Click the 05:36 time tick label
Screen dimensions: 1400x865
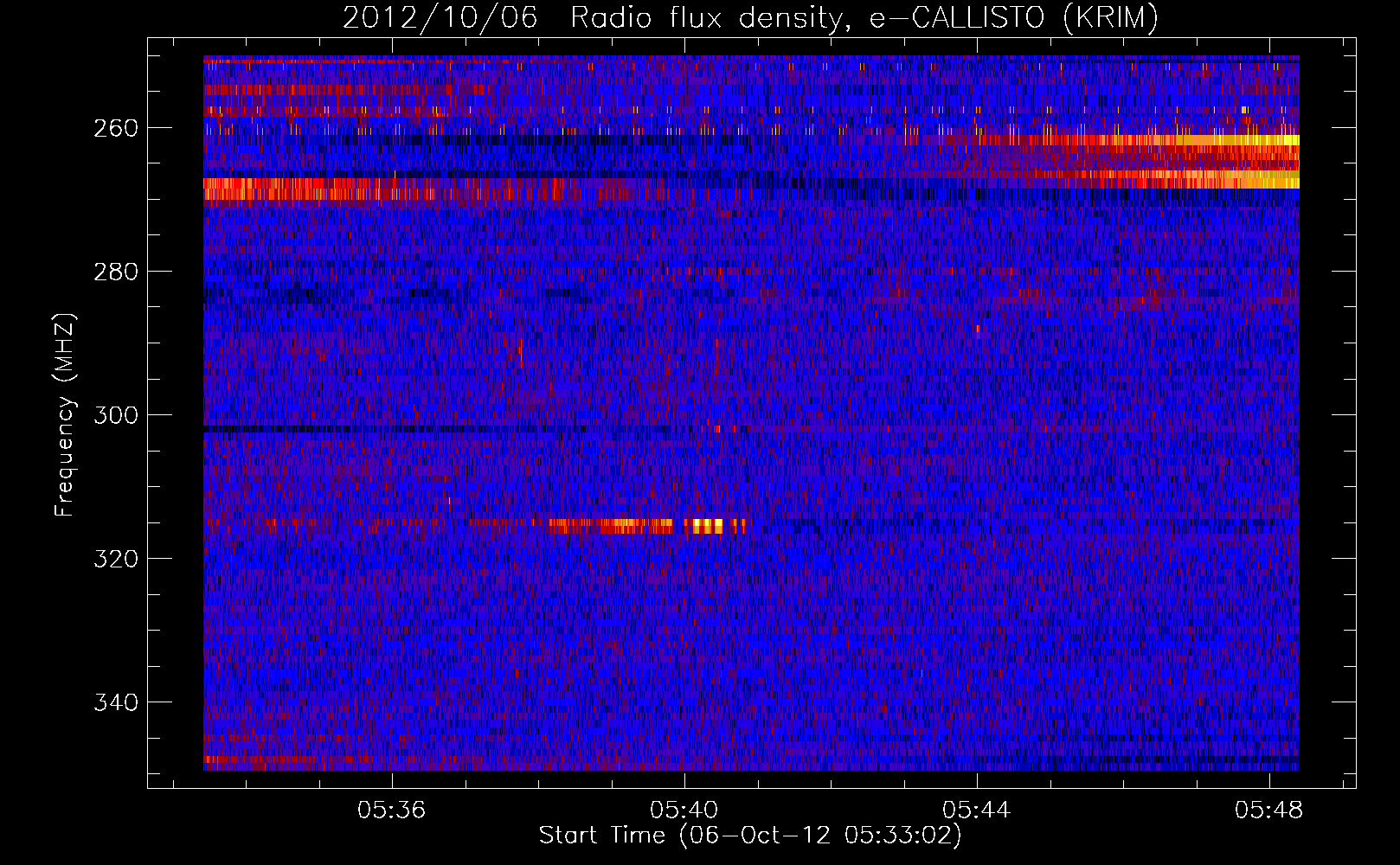[392, 811]
